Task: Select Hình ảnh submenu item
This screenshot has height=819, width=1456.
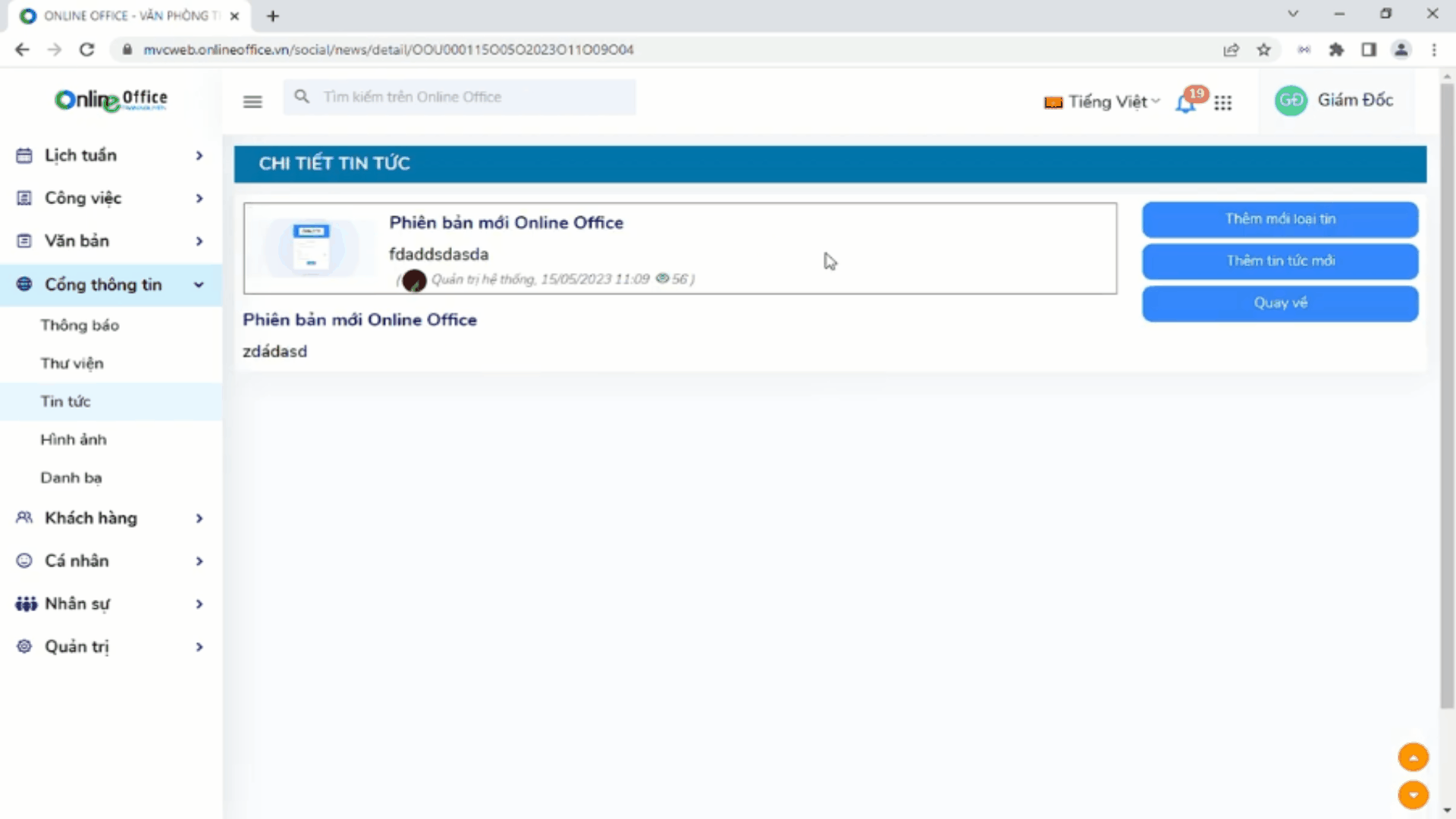Action: tap(74, 440)
